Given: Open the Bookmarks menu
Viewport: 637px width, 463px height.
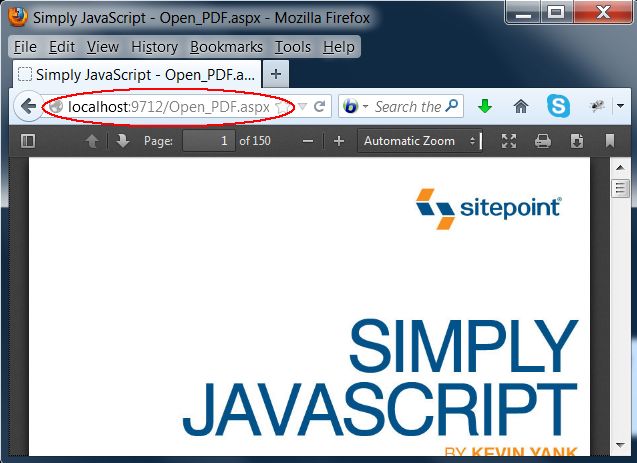Looking at the screenshot, I should click(x=226, y=47).
